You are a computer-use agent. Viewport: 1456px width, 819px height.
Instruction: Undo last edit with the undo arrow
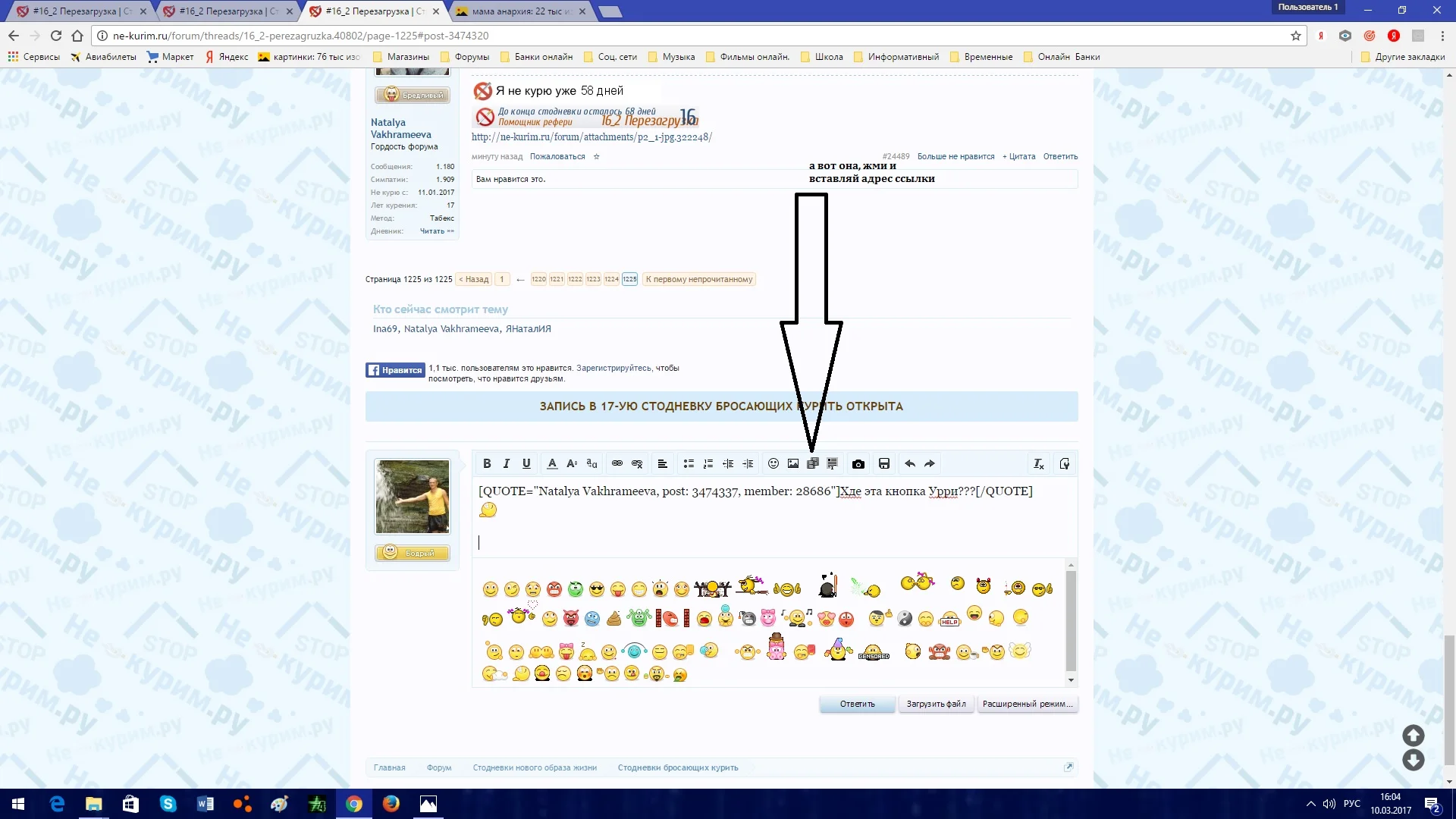pyautogui.click(x=908, y=463)
